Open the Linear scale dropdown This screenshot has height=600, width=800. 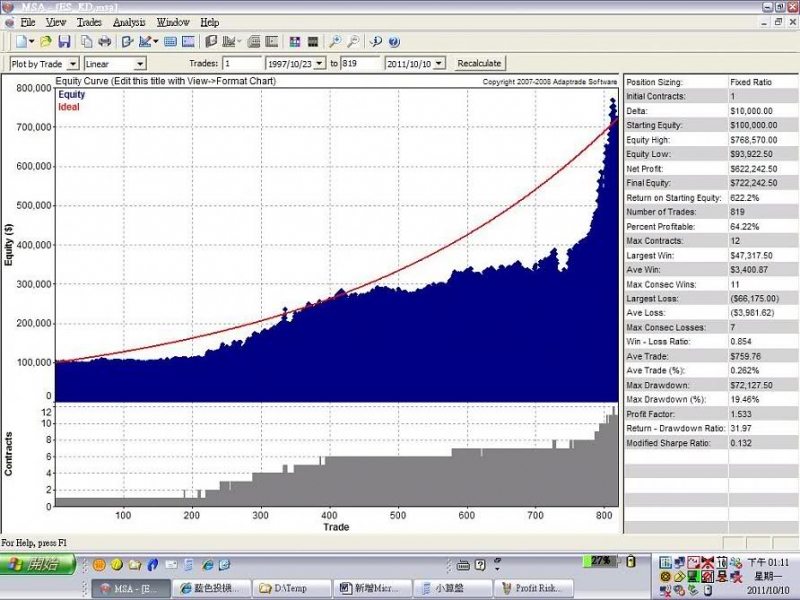[140, 64]
